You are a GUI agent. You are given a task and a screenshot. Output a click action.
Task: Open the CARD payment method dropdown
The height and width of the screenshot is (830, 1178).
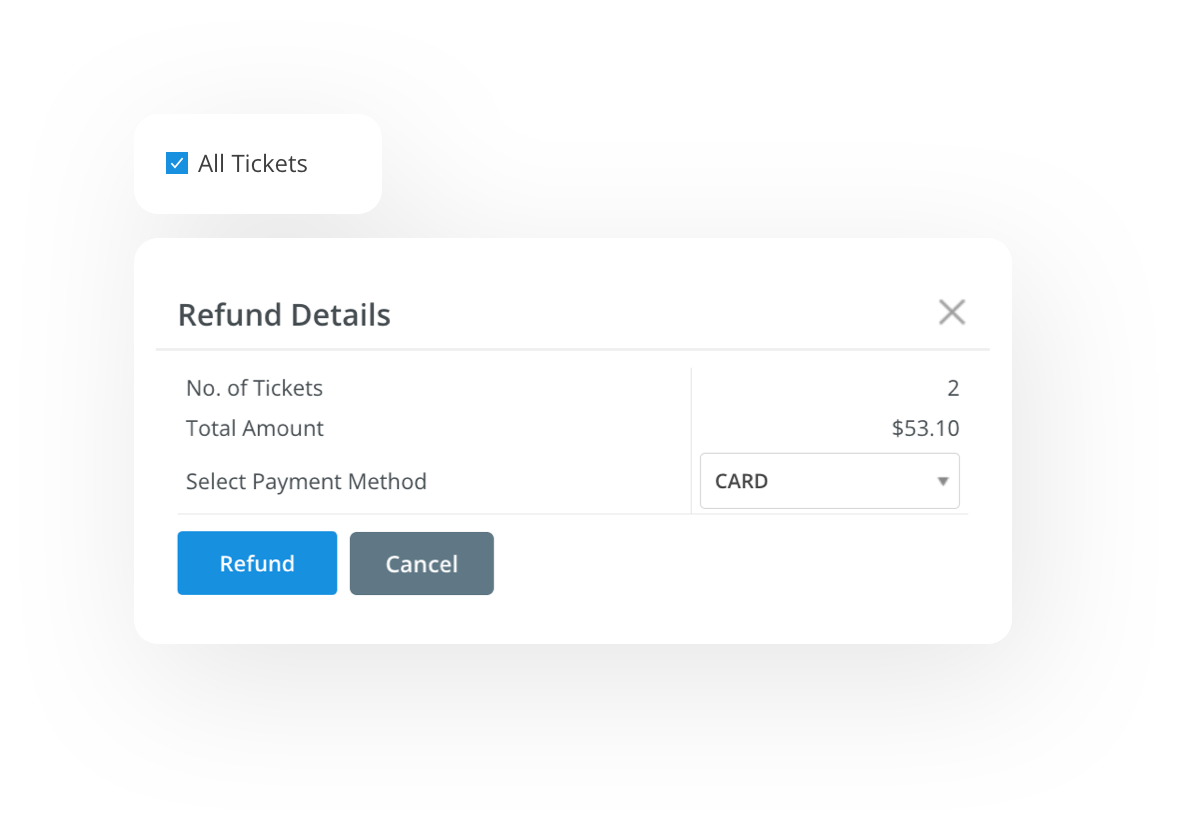tap(829, 481)
